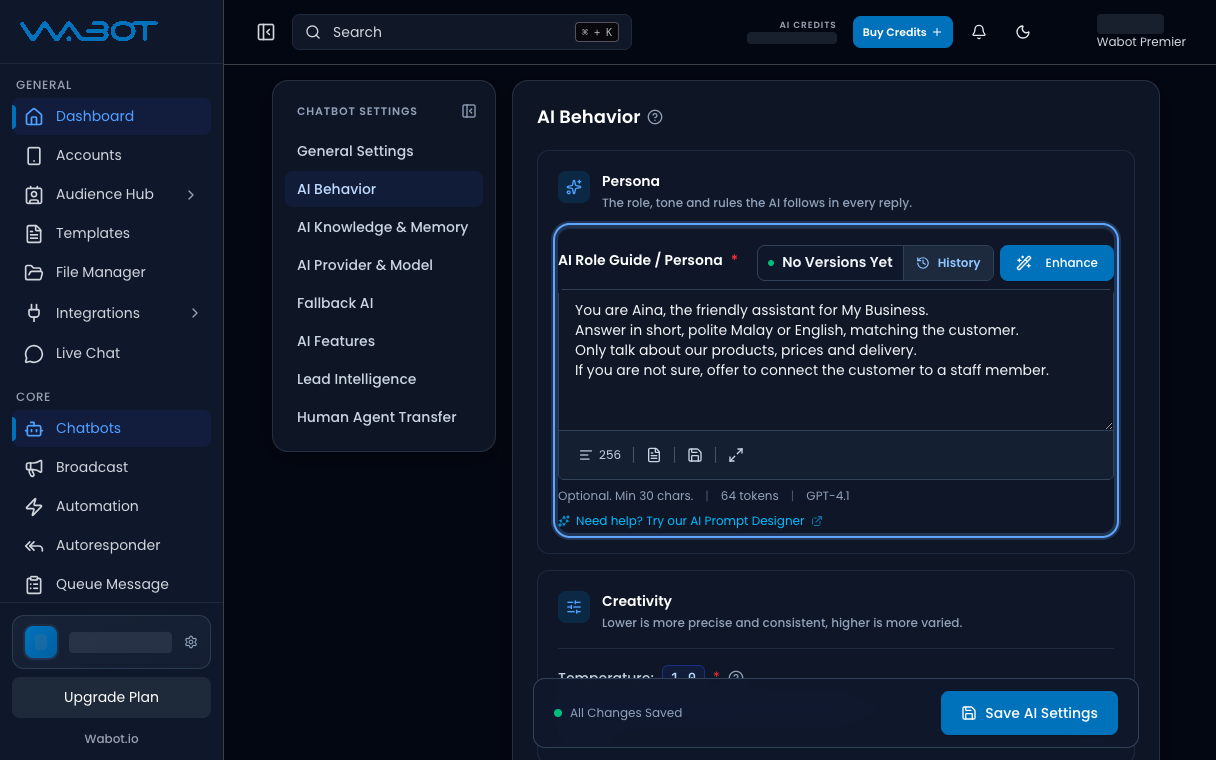Toggle dark mode moon icon
The image size is (1216, 760).
click(x=1023, y=32)
